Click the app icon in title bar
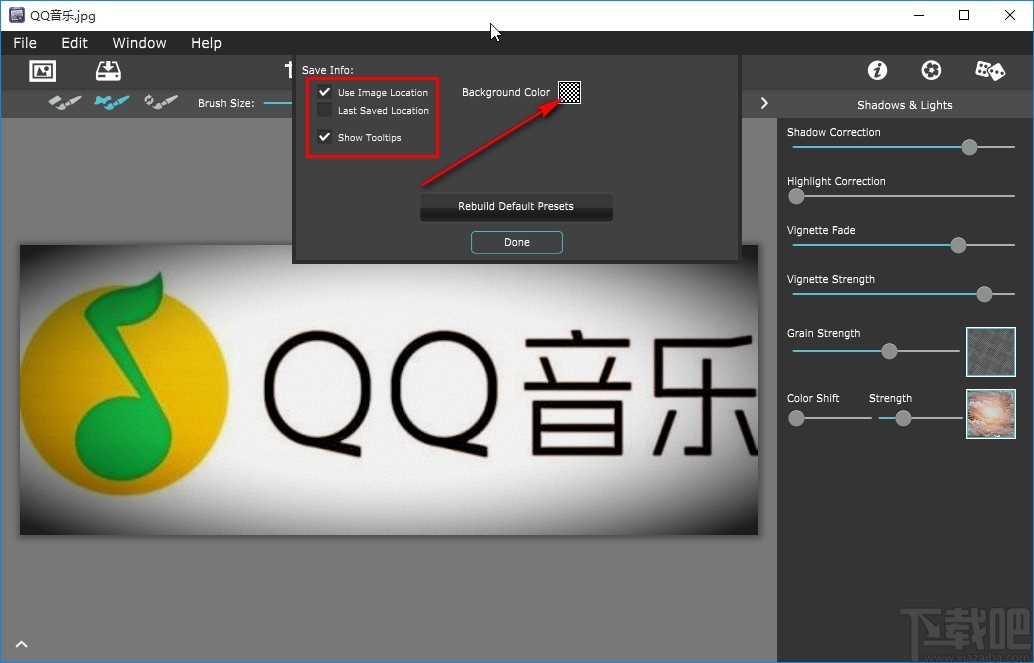The height and width of the screenshot is (663, 1034). point(16,15)
